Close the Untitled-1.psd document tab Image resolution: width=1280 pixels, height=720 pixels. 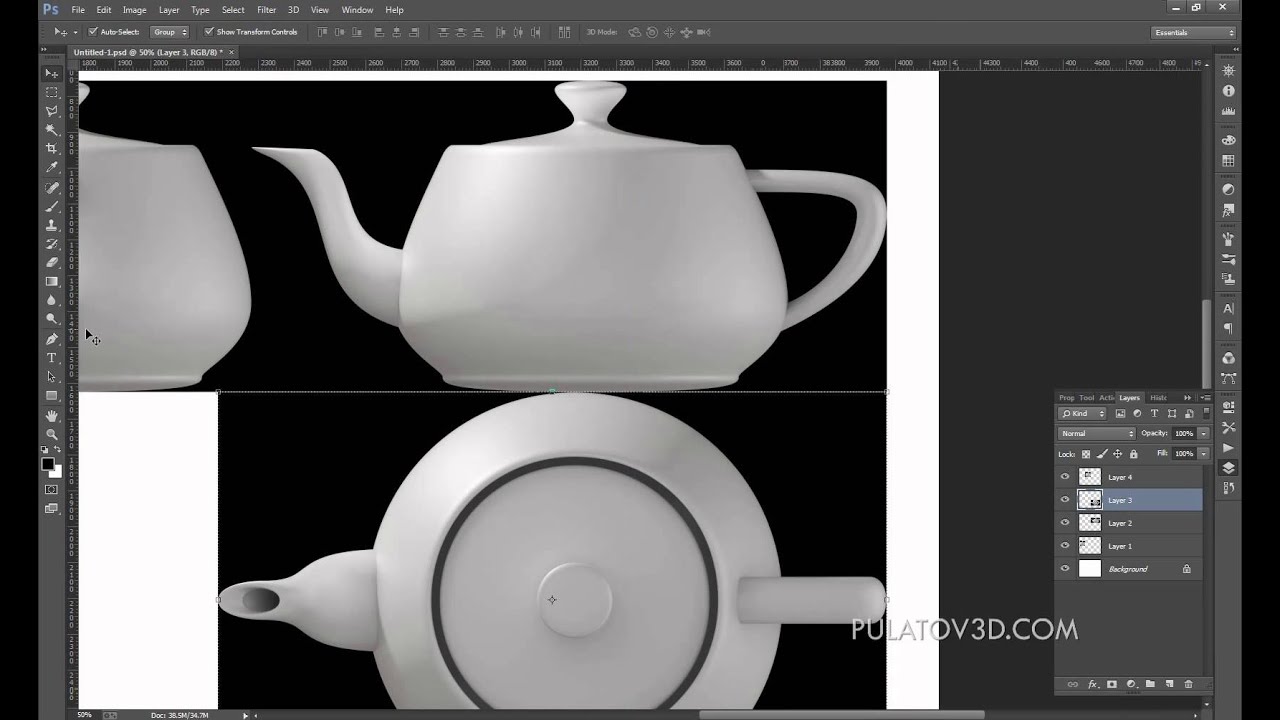coord(232,52)
